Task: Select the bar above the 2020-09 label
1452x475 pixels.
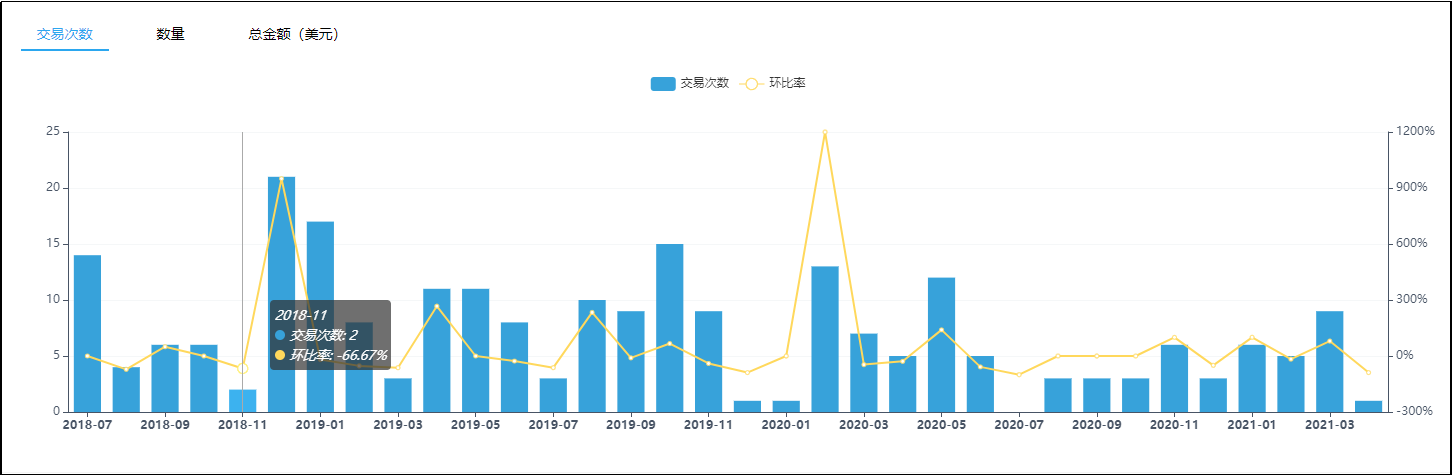Action: (x=1097, y=395)
